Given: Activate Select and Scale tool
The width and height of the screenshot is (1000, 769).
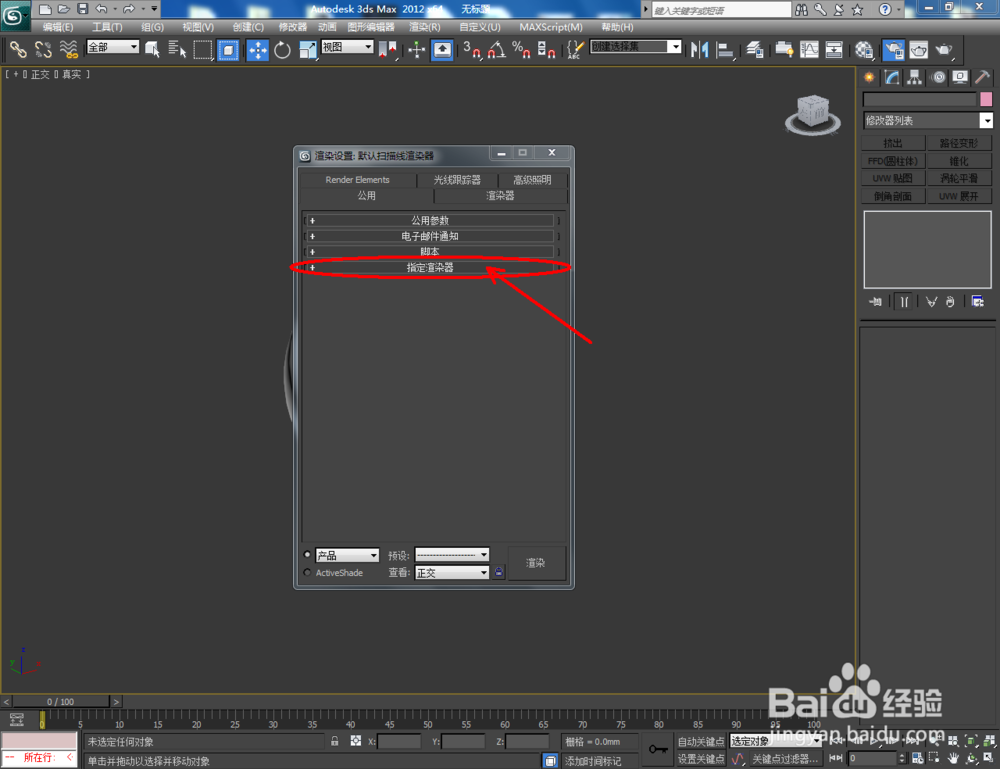Looking at the screenshot, I should click(x=307, y=49).
